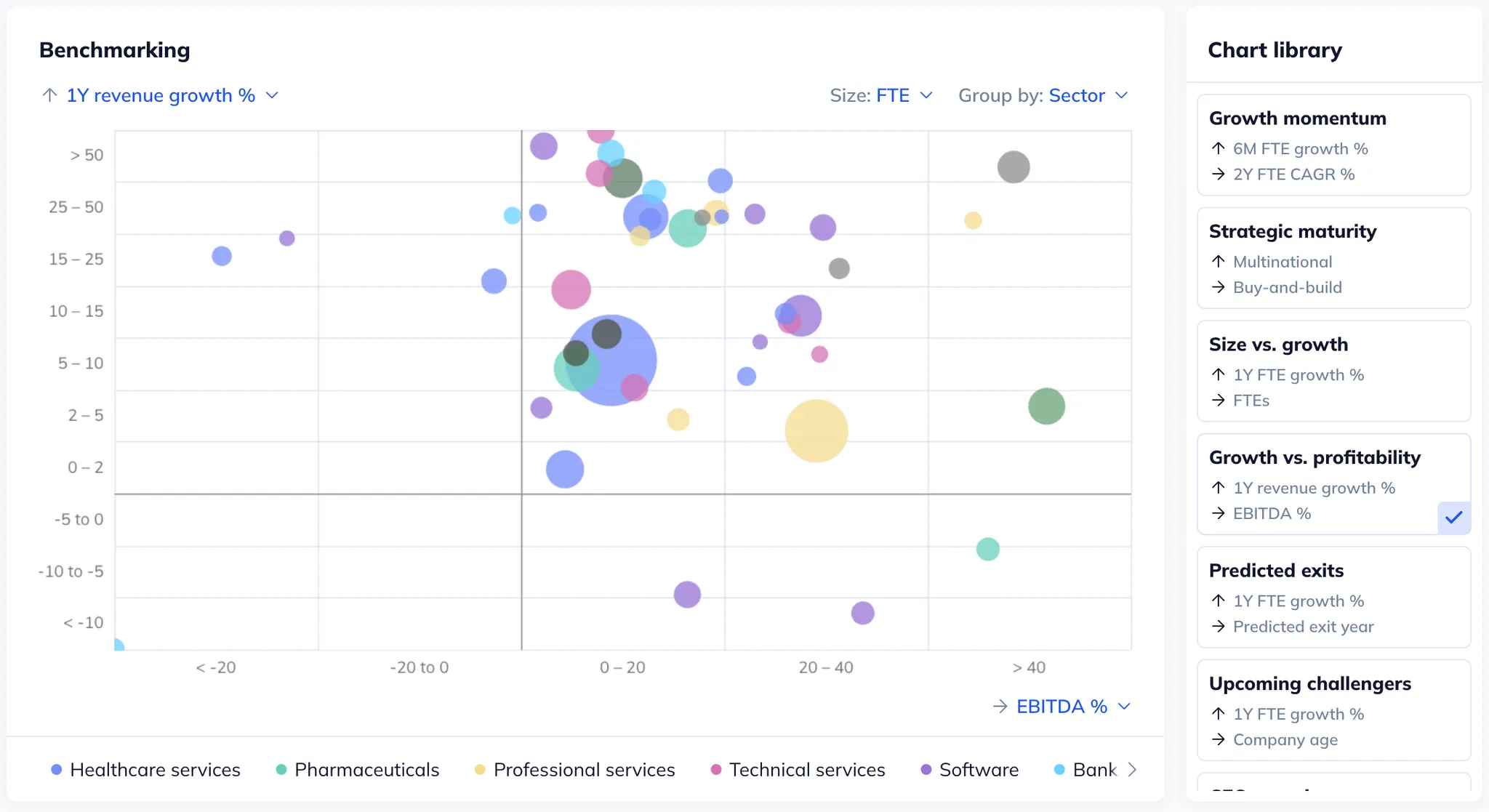
Task: Click right arrow icon next to Predicted exit year
Action: point(1219,626)
